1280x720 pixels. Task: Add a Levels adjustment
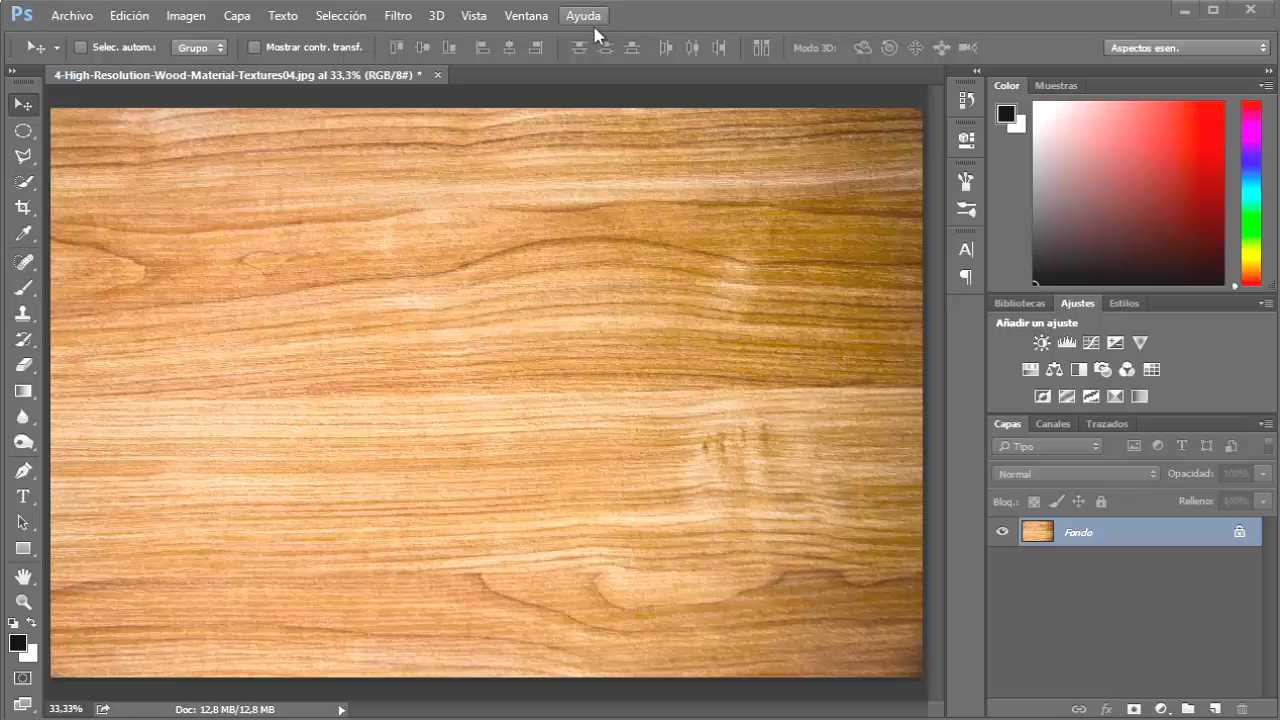point(1066,343)
